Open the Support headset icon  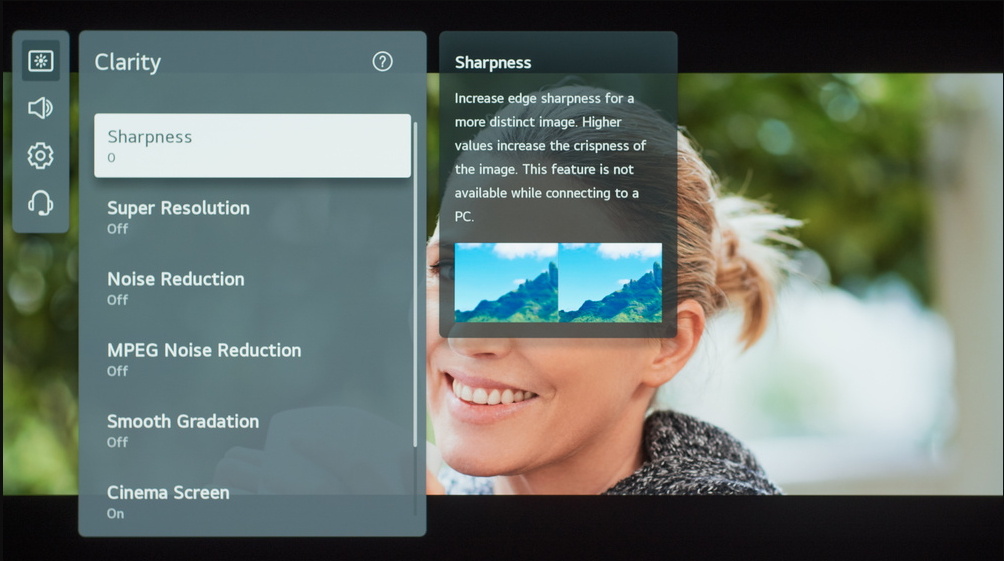tap(40, 203)
